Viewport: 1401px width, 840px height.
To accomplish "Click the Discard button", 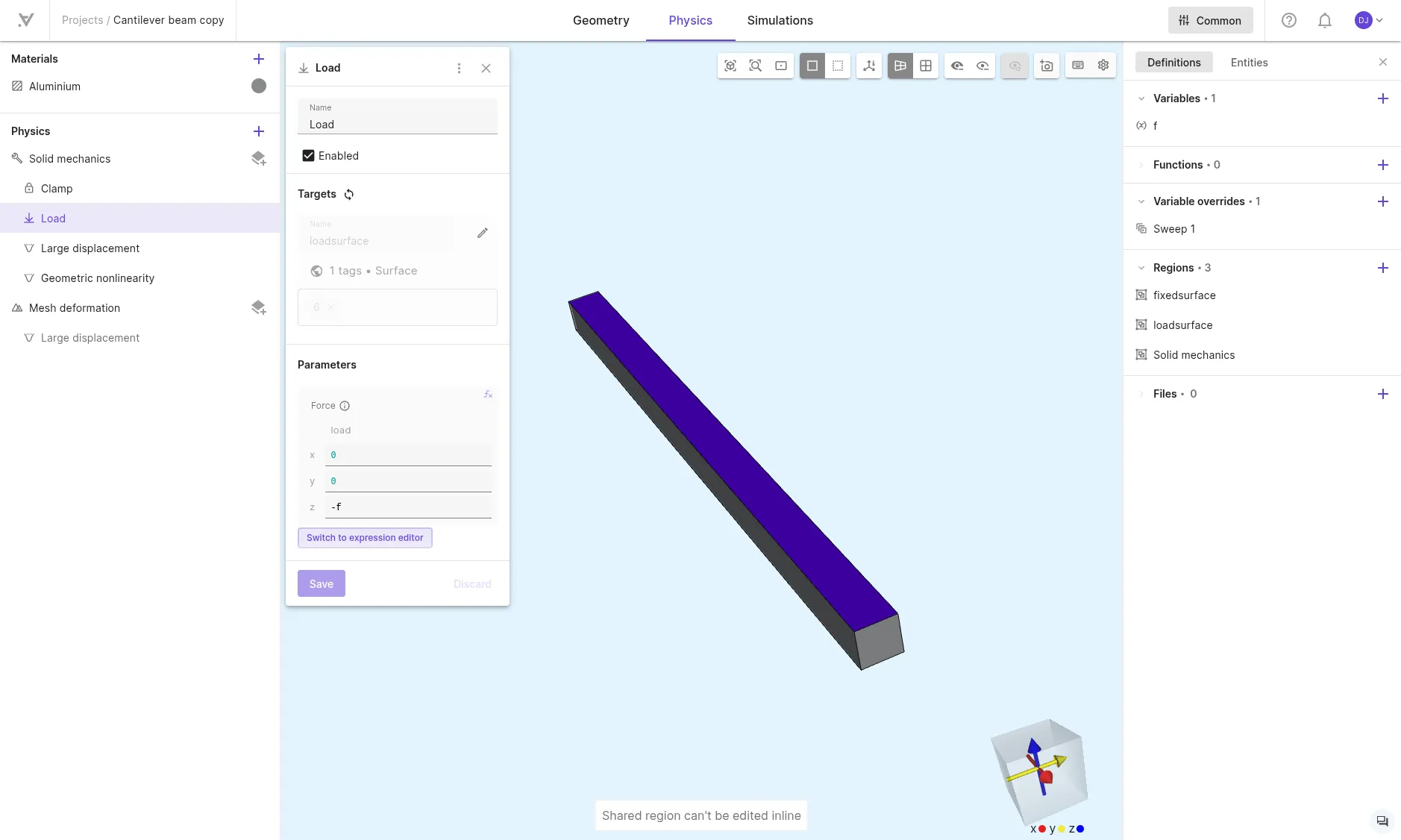I will tap(472, 584).
